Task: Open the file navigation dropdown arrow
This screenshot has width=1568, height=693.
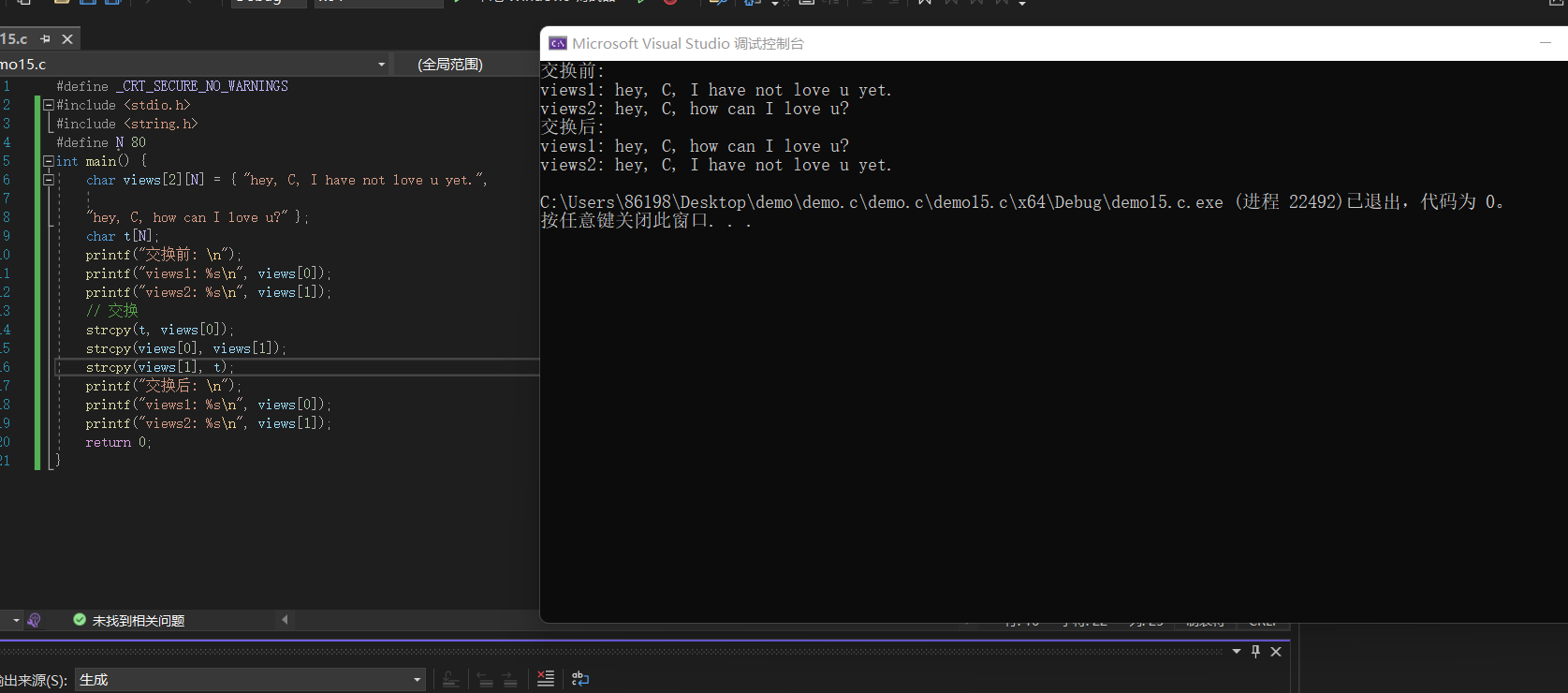Action: tap(381, 65)
